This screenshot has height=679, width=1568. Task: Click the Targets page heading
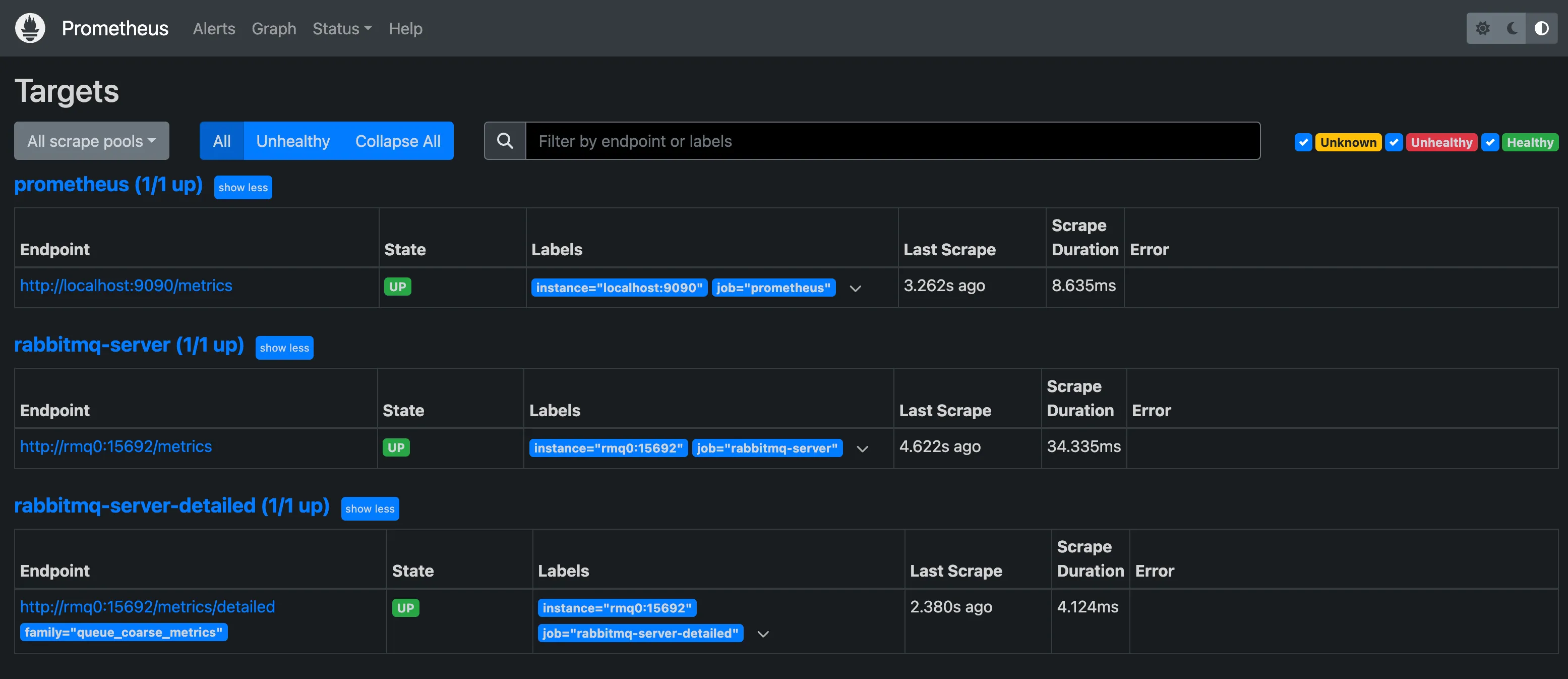67,91
